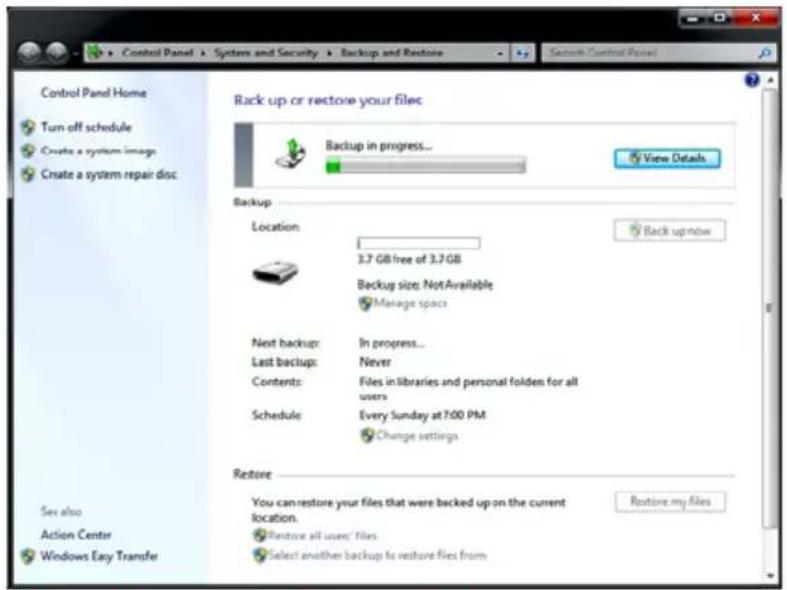Image resolution: width=787 pixels, height=590 pixels.
Task: Select System and Security breadcrumb
Action: click(x=266, y=53)
